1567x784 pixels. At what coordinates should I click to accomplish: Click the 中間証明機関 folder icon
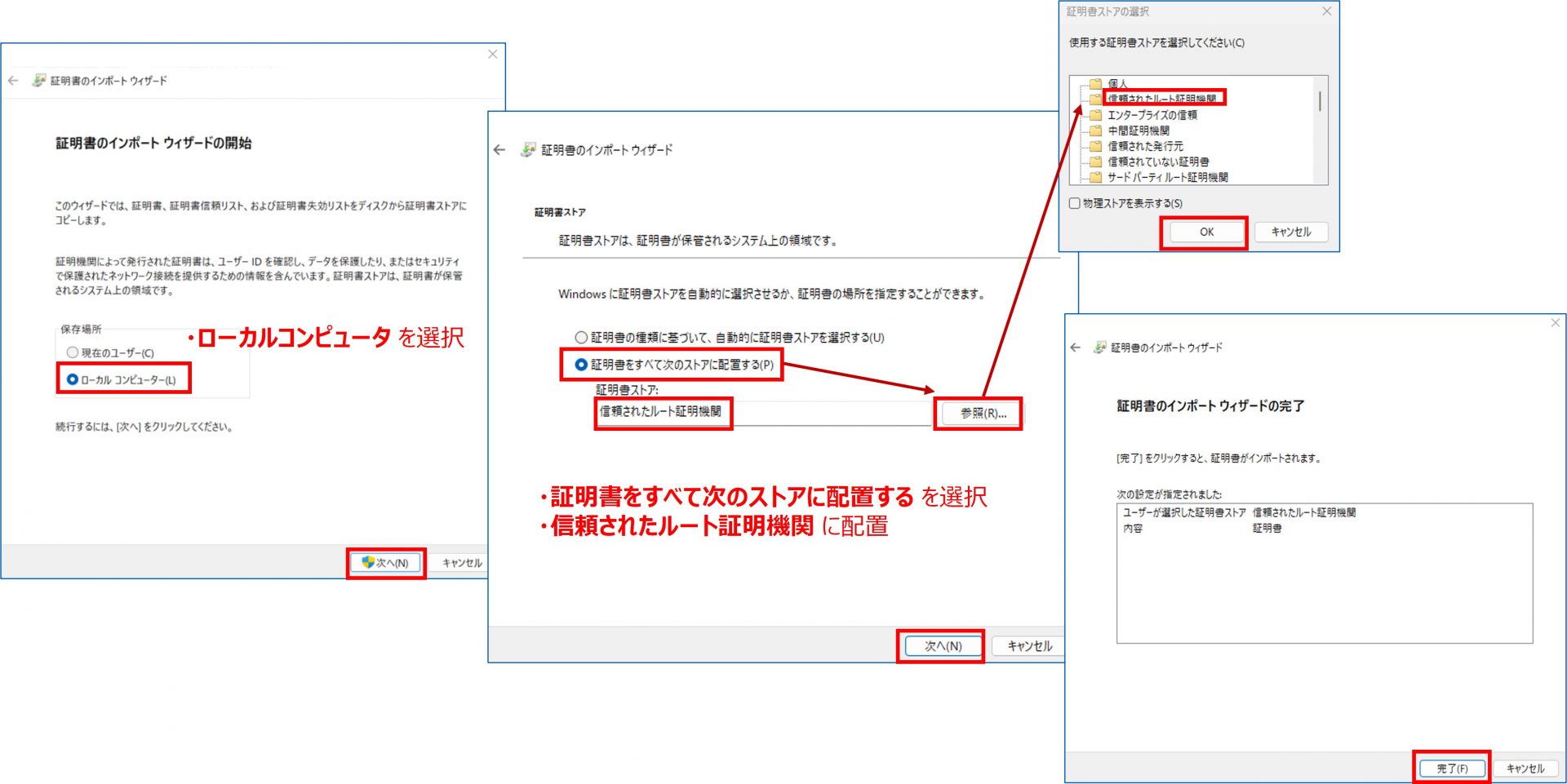(x=1096, y=131)
